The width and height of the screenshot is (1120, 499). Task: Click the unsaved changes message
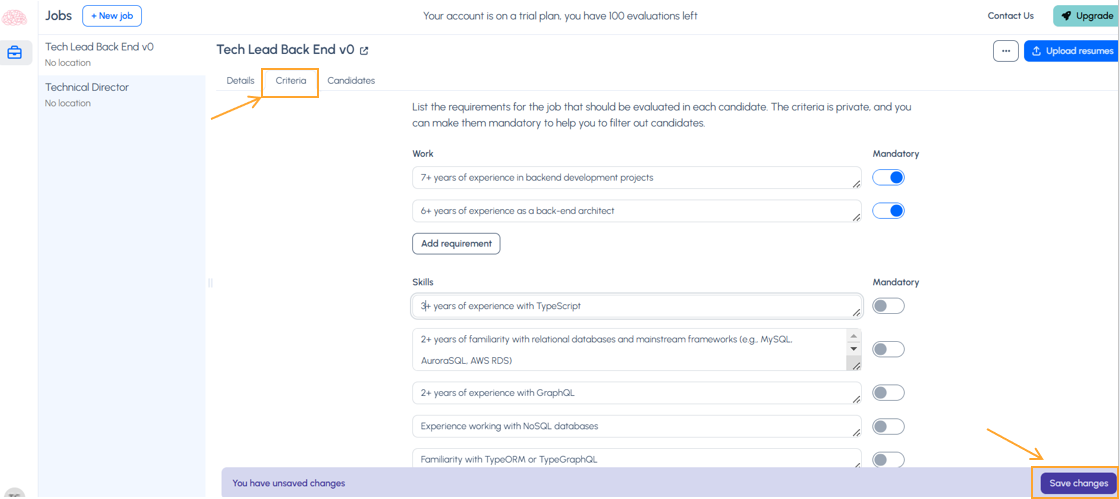[x=289, y=483]
